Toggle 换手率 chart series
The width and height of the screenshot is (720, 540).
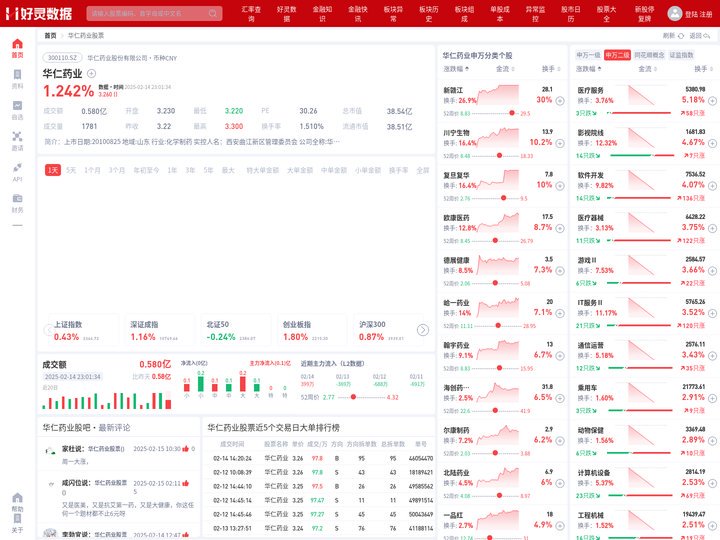(x=398, y=170)
